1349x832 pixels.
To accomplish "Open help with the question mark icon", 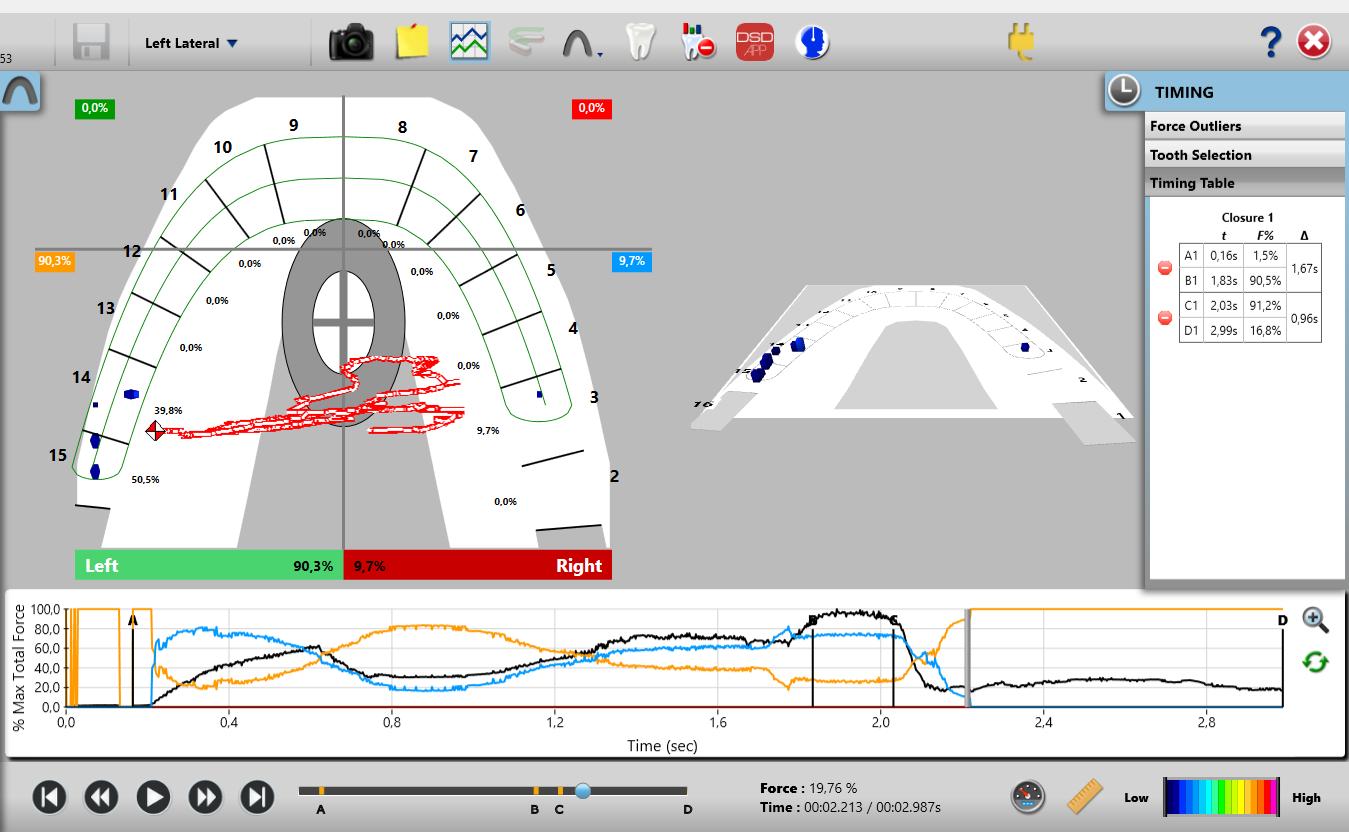I will coord(1269,42).
